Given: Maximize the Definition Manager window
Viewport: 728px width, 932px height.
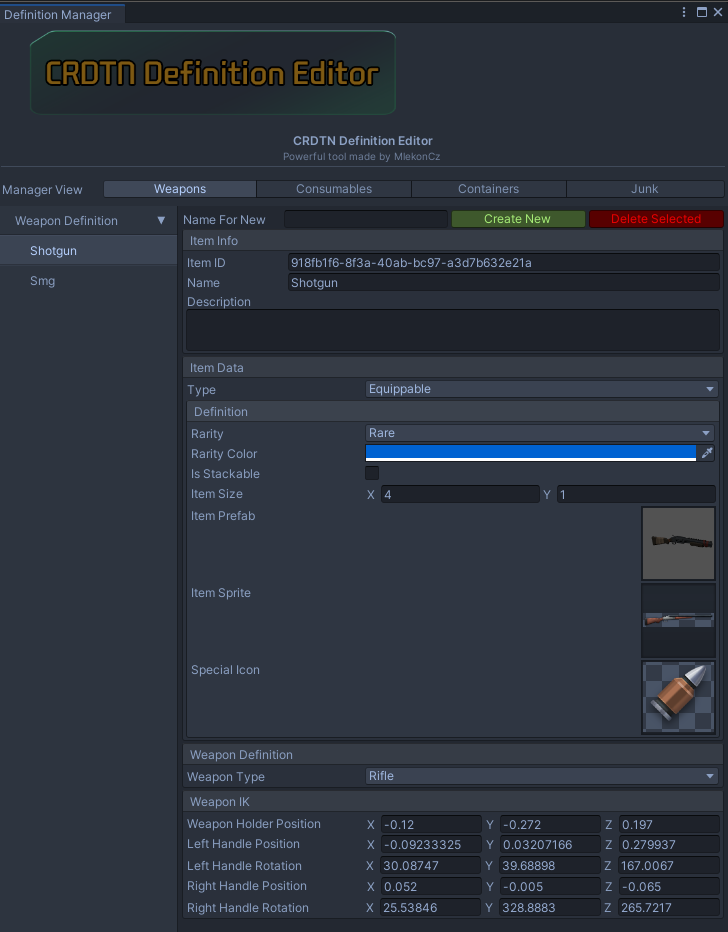Looking at the screenshot, I should pyautogui.click(x=701, y=12).
